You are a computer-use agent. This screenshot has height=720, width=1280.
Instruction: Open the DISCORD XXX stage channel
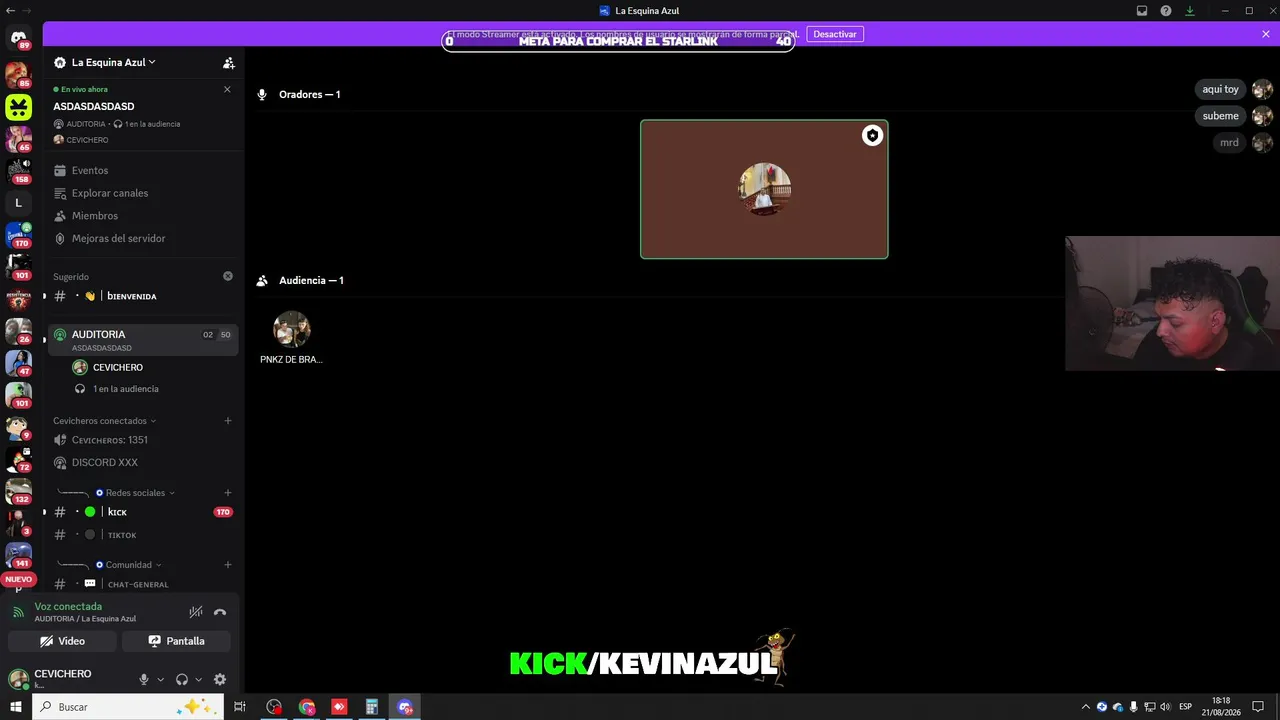(x=143, y=463)
